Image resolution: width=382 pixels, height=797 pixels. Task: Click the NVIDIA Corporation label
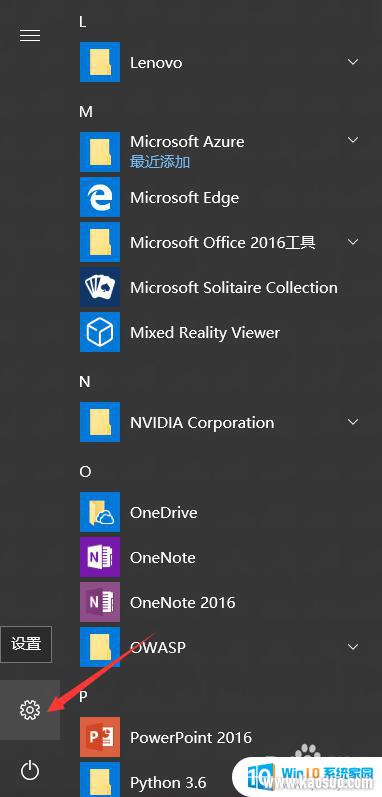coord(202,422)
